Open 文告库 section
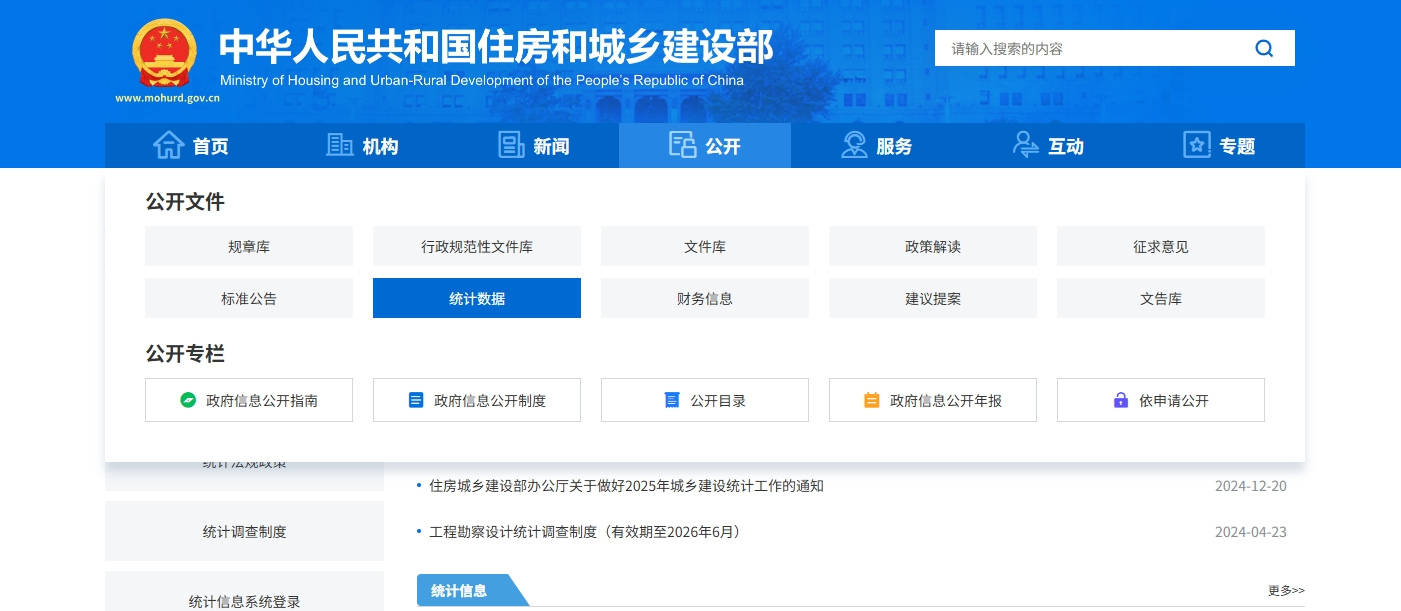 [1161, 298]
